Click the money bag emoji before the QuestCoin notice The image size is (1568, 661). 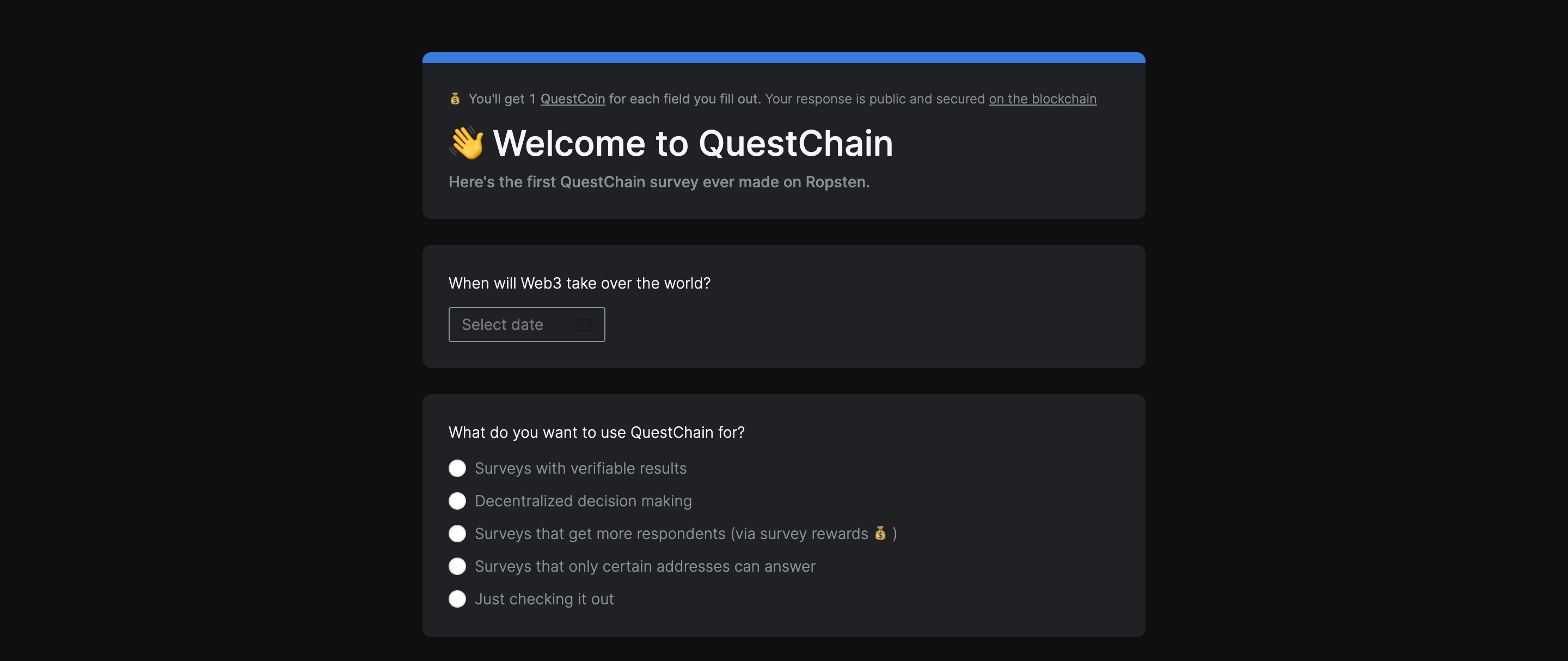click(x=455, y=97)
